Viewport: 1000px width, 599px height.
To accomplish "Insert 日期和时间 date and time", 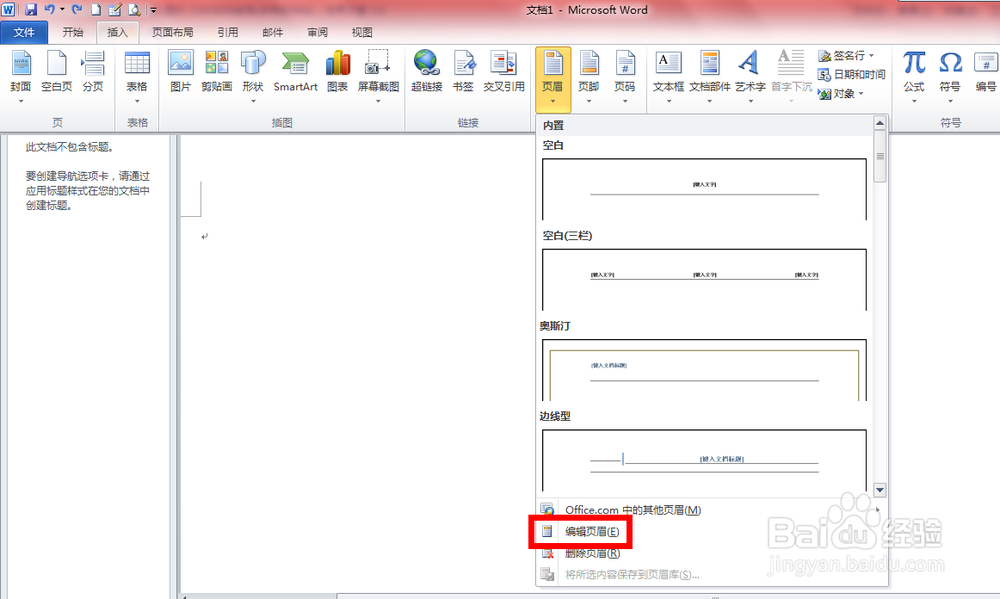I will [852, 75].
